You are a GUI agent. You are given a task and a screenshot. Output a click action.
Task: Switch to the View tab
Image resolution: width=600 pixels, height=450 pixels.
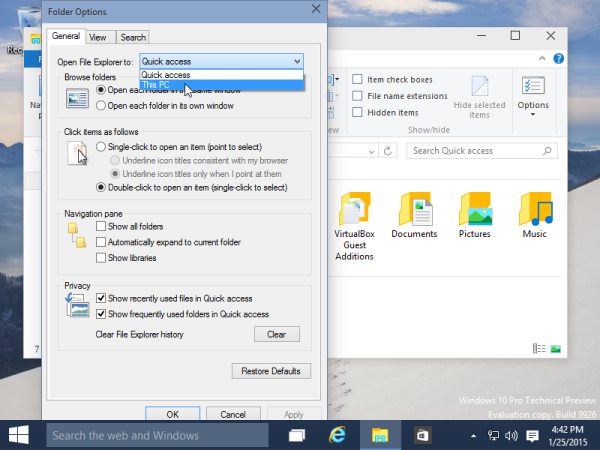[x=98, y=38]
